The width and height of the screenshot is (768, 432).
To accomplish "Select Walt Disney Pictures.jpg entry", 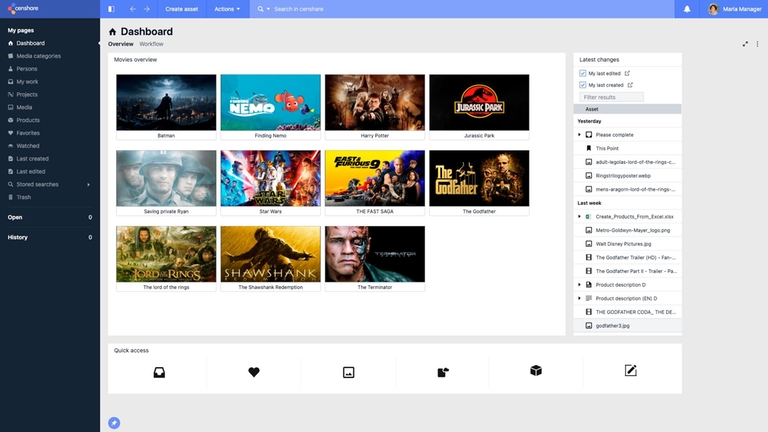I will coord(627,244).
